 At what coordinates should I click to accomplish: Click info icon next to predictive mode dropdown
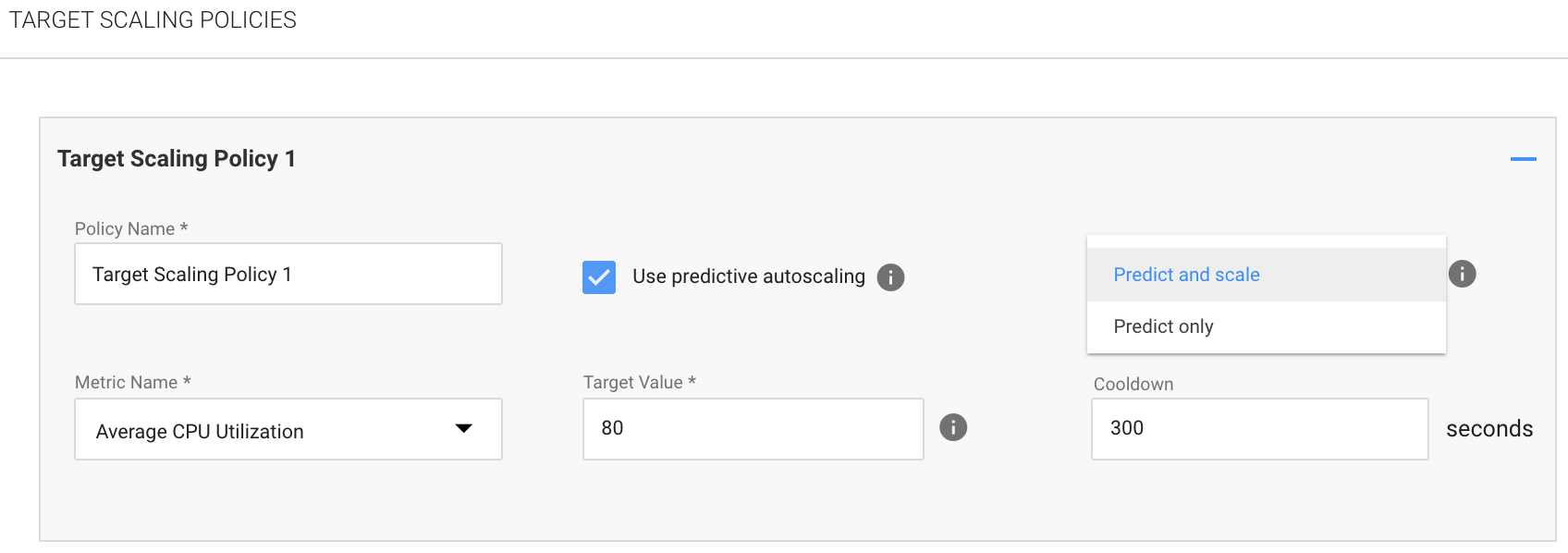coord(1462,274)
